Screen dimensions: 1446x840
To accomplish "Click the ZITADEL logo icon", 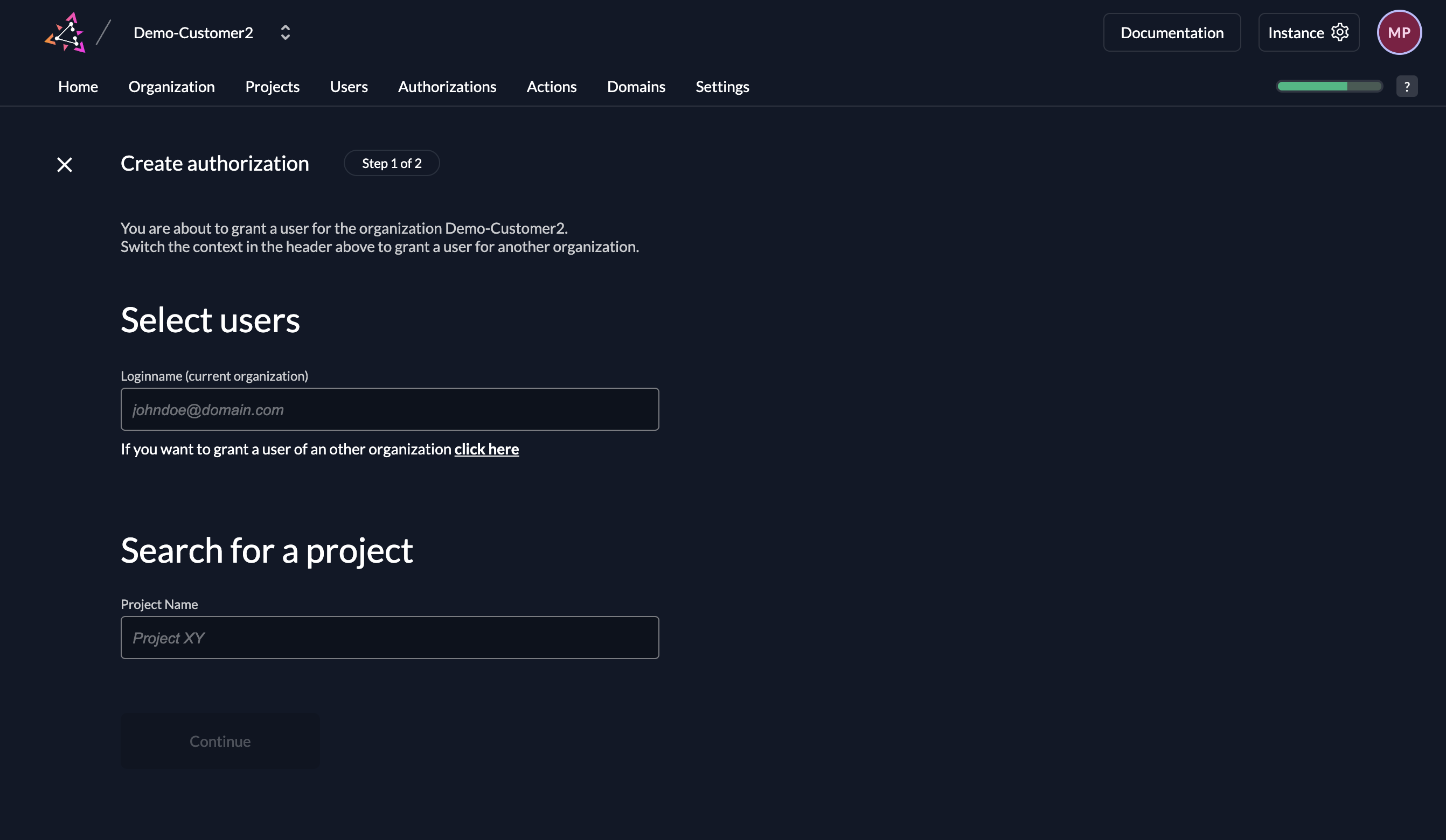I will pyautogui.click(x=65, y=33).
